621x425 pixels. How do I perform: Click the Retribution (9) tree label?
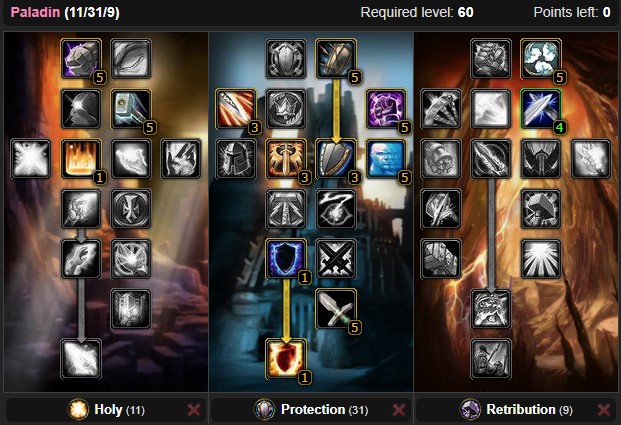(529, 410)
